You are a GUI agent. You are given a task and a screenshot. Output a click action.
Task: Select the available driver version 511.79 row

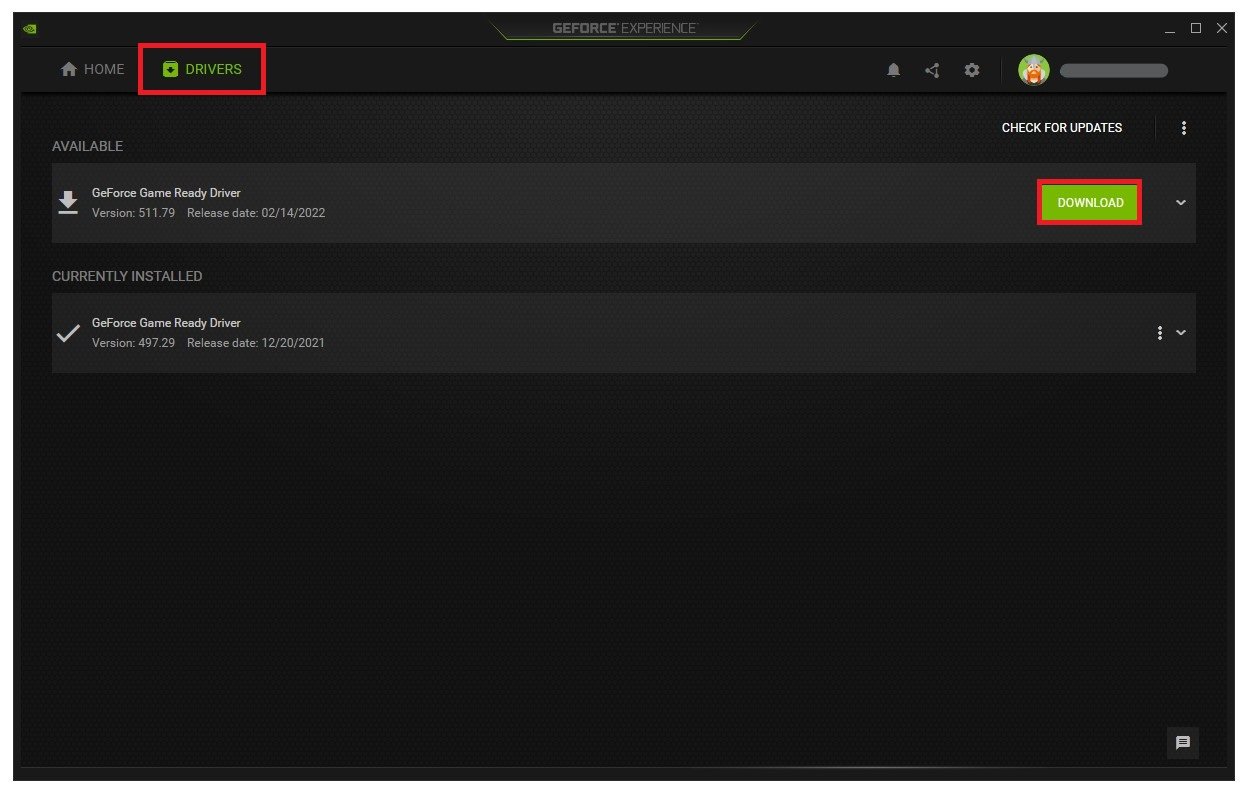point(623,203)
